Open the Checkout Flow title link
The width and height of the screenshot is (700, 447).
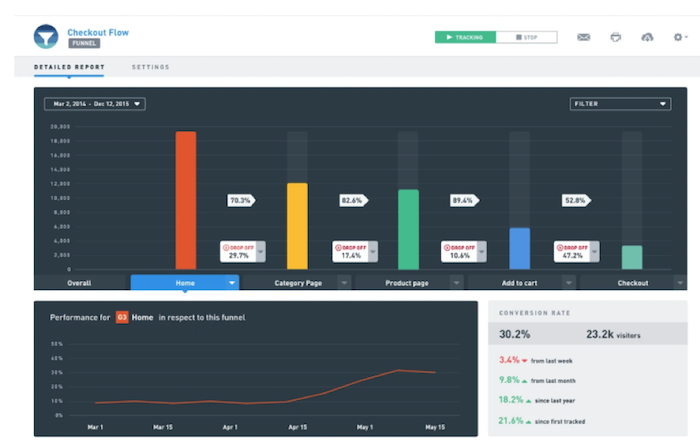(x=98, y=33)
